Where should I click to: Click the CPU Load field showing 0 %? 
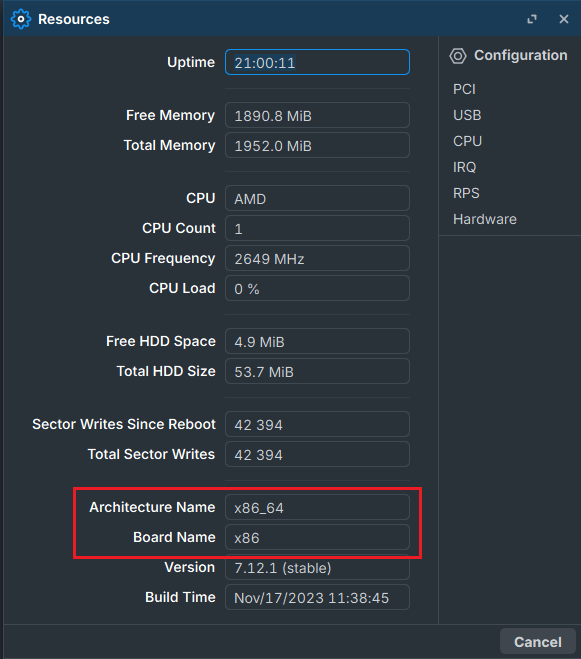(x=317, y=288)
